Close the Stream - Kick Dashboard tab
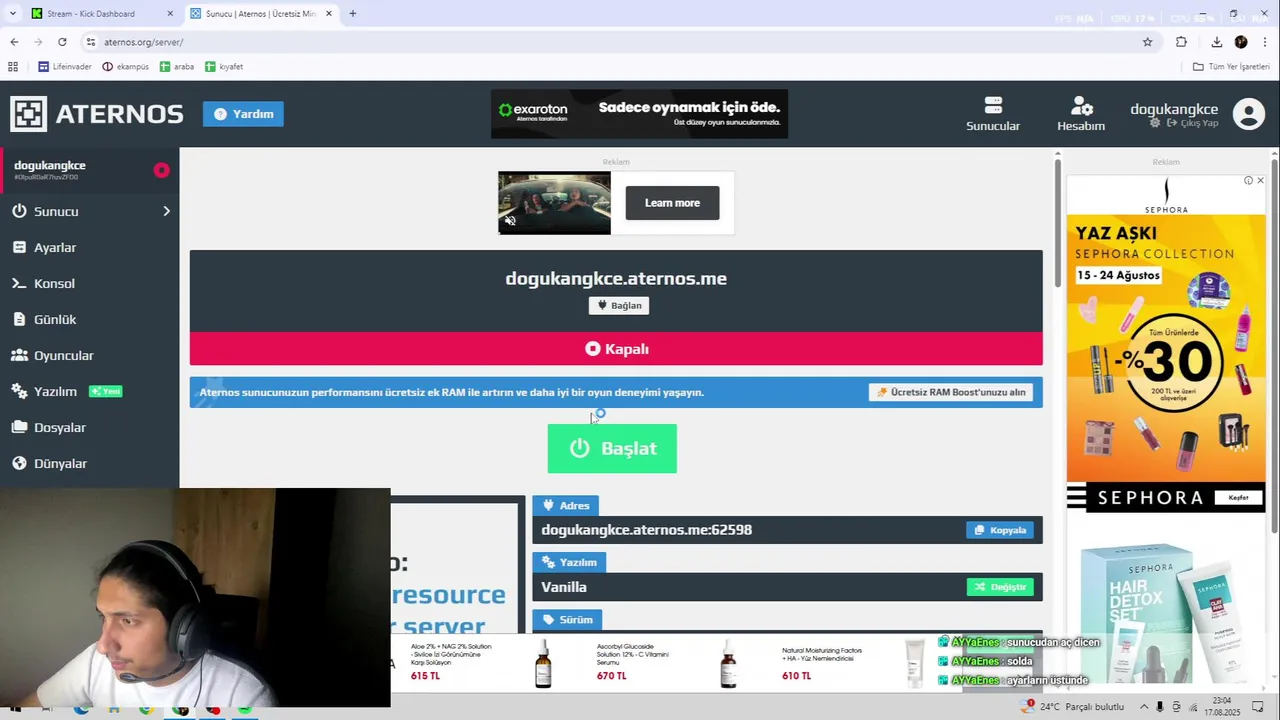This screenshot has height=720, width=1280. 170,14
